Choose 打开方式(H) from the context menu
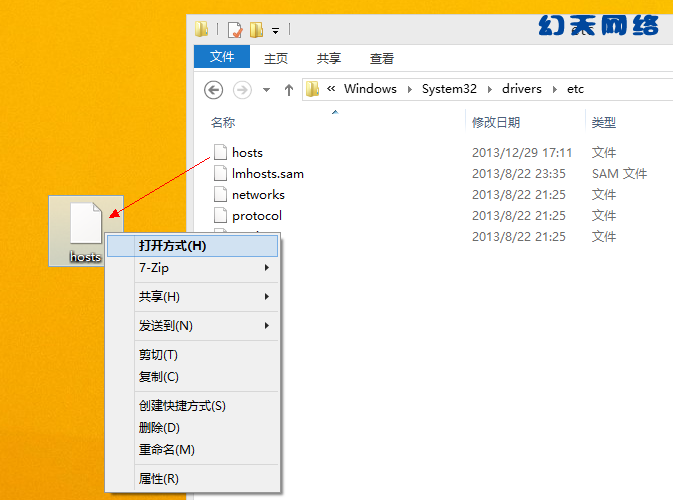Viewport: 673px width, 500px height. pos(172,246)
